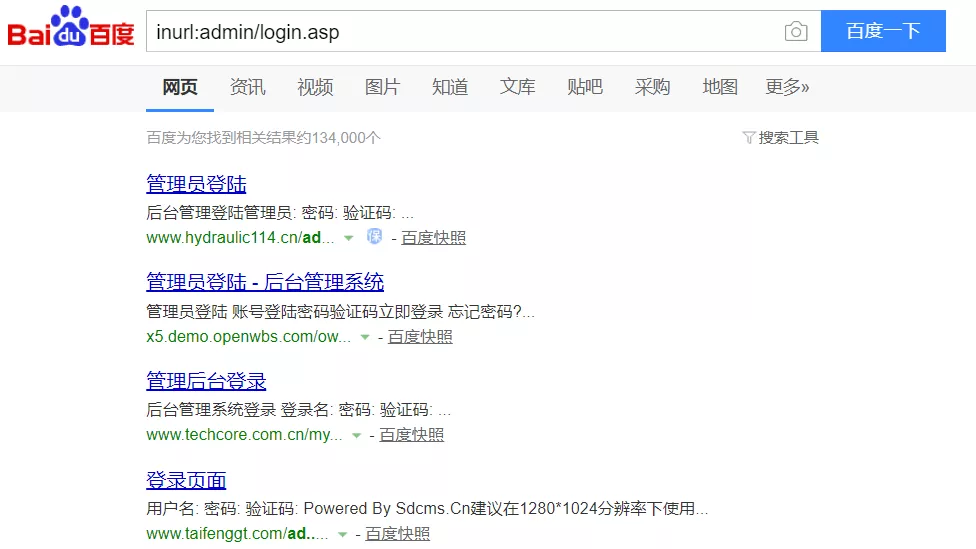Switch to the 资讯 tab

click(247, 87)
